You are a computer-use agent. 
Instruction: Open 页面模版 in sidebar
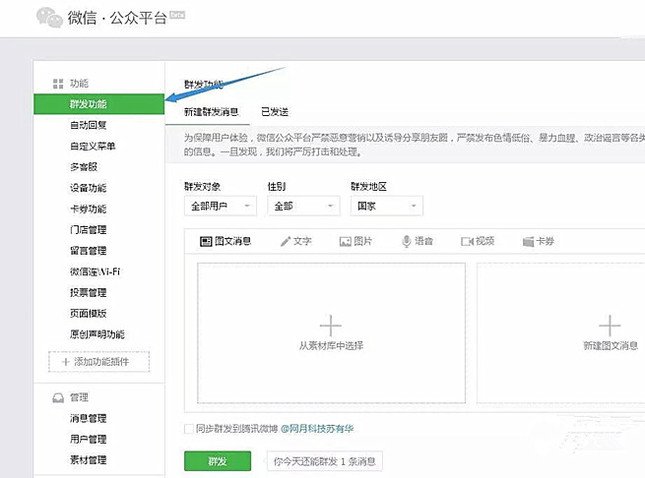(88, 313)
